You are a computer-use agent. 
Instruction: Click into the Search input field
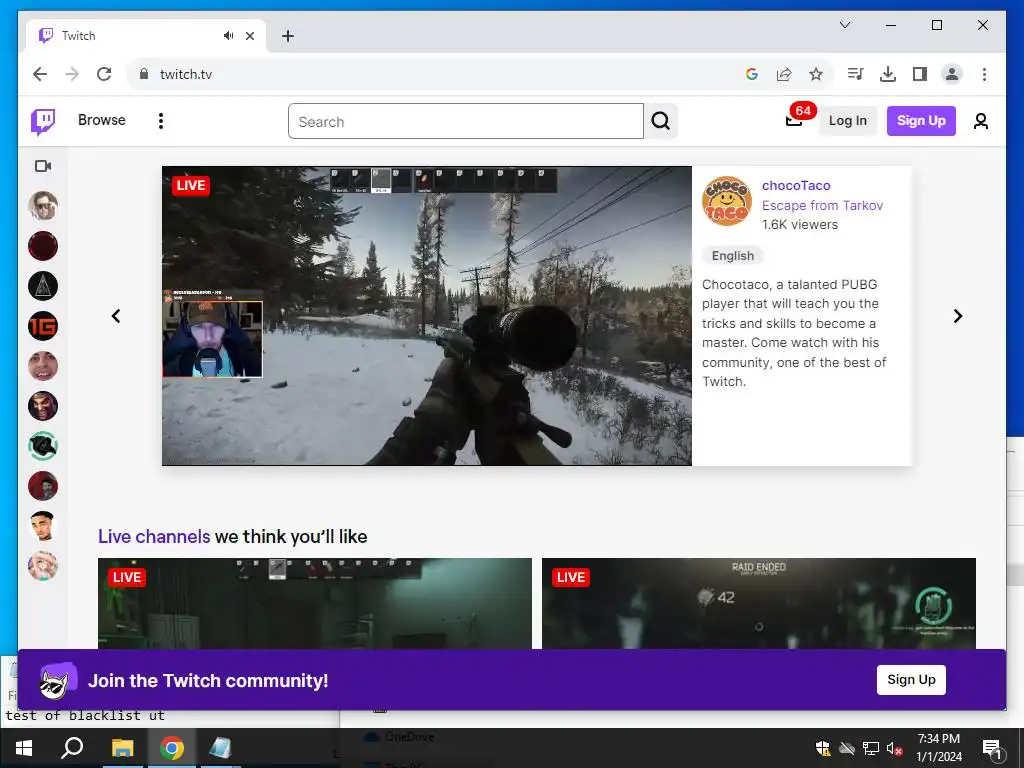point(466,121)
